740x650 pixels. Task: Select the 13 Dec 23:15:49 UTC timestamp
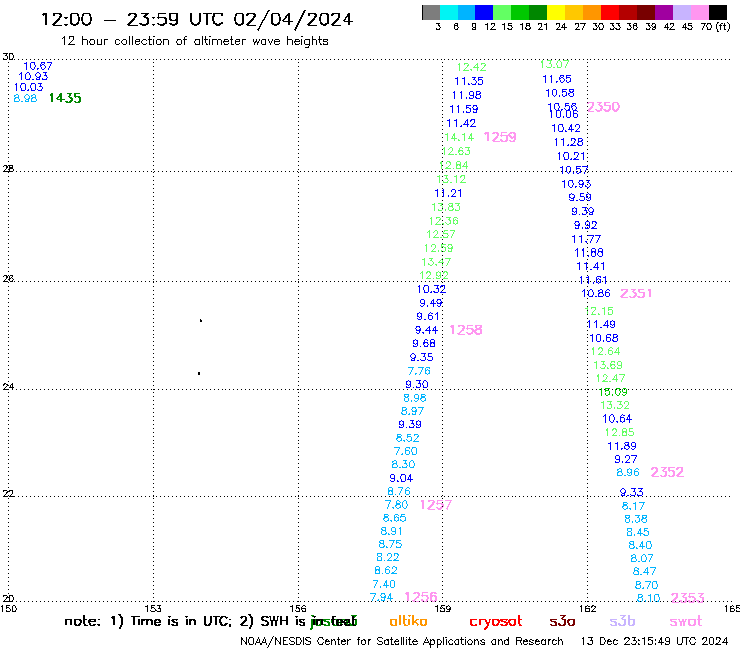[654, 642]
